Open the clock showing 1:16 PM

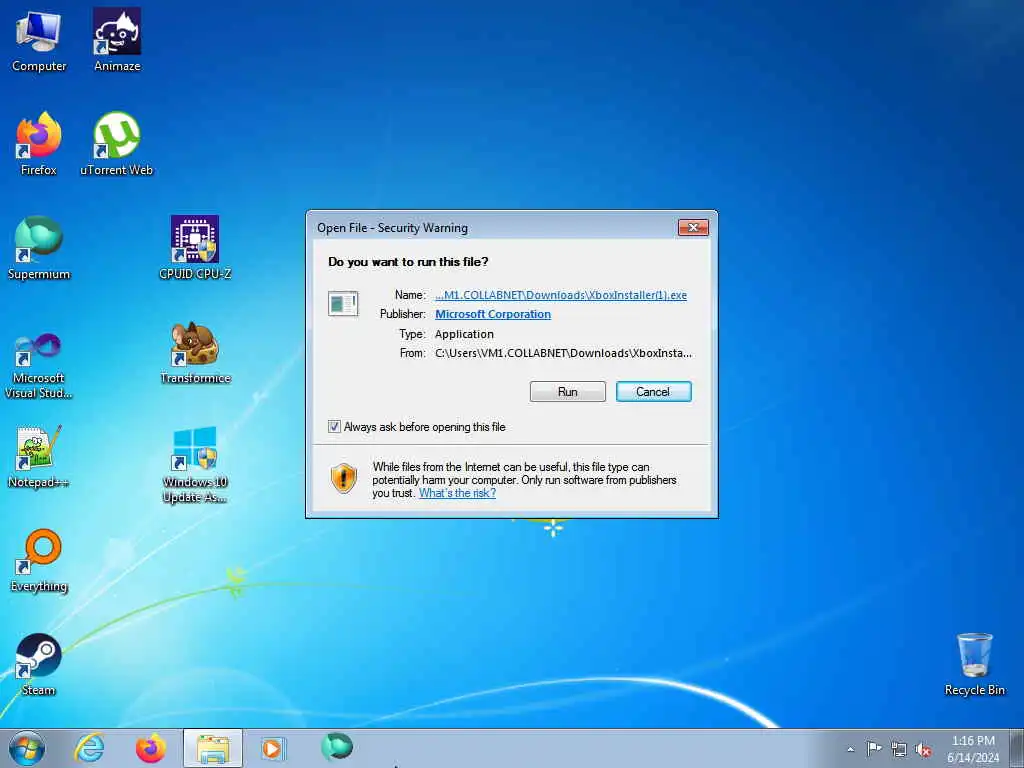[973, 749]
